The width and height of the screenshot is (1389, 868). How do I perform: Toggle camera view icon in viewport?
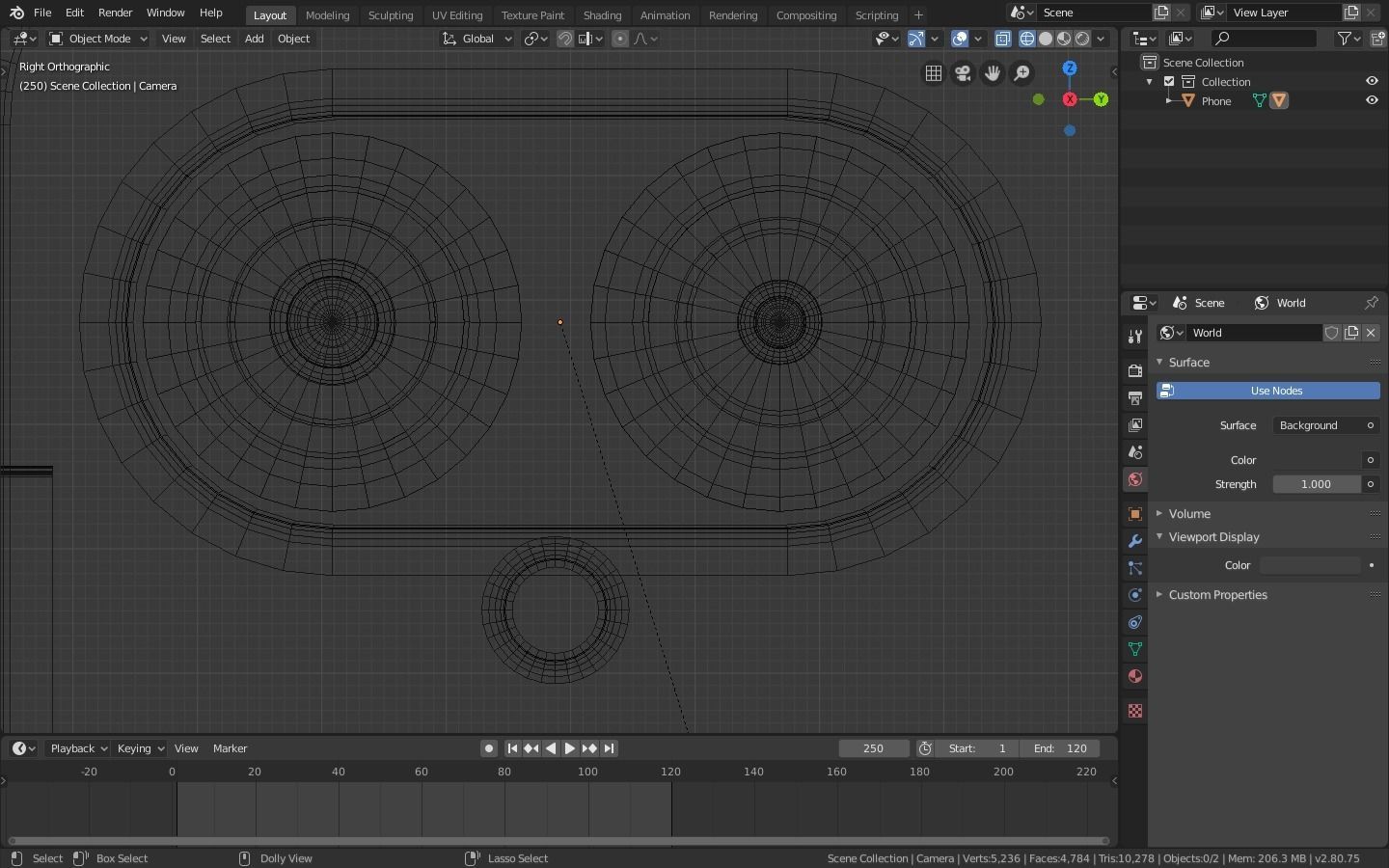click(963, 73)
